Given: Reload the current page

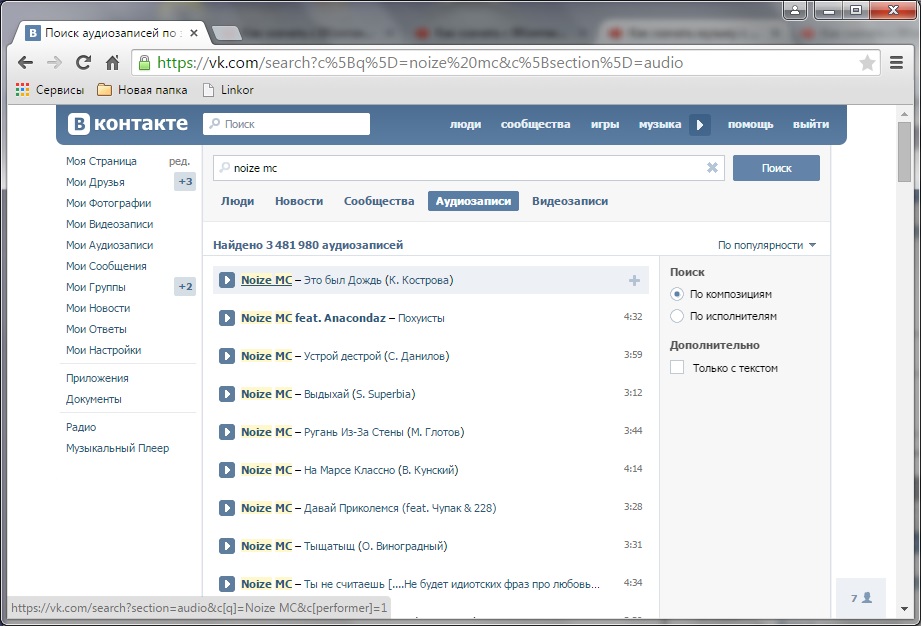Looking at the screenshot, I should pos(83,62).
